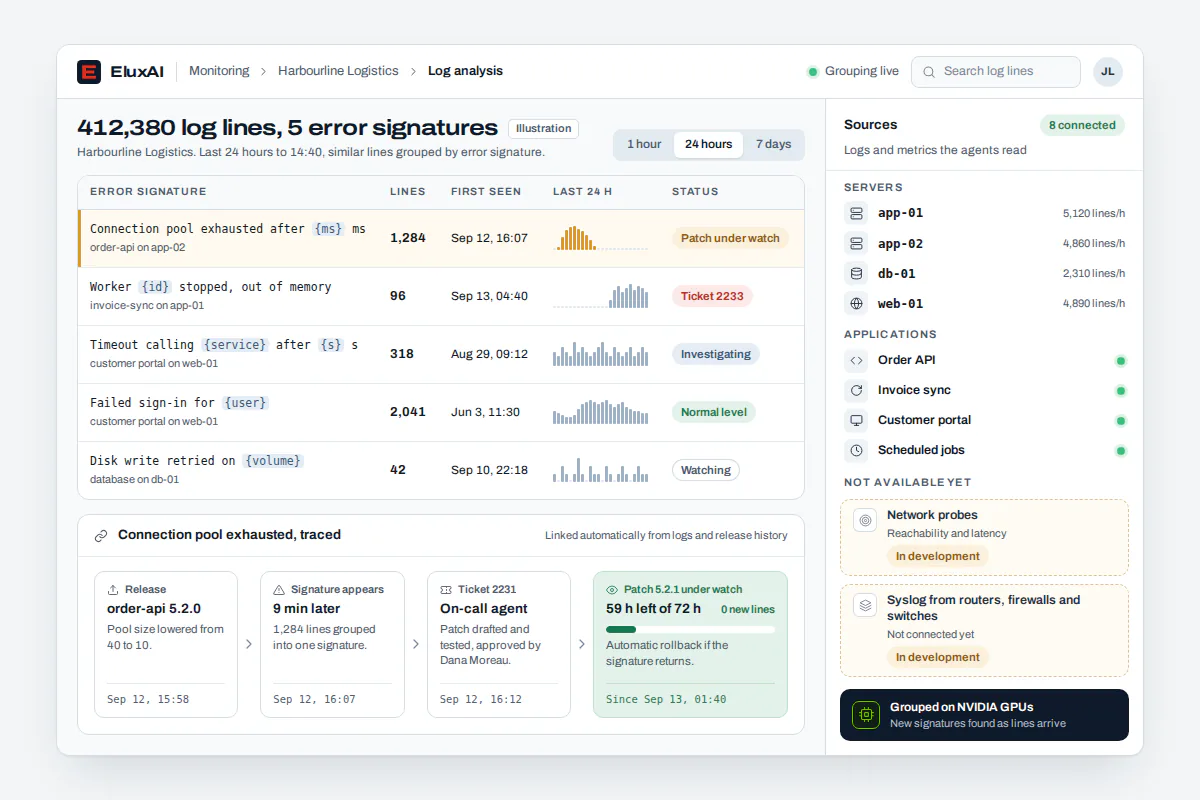Click Failed sign-in sparkline chart
Viewport: 1200px width, 800px height.
pyautogui.click(x=600, y=412)
